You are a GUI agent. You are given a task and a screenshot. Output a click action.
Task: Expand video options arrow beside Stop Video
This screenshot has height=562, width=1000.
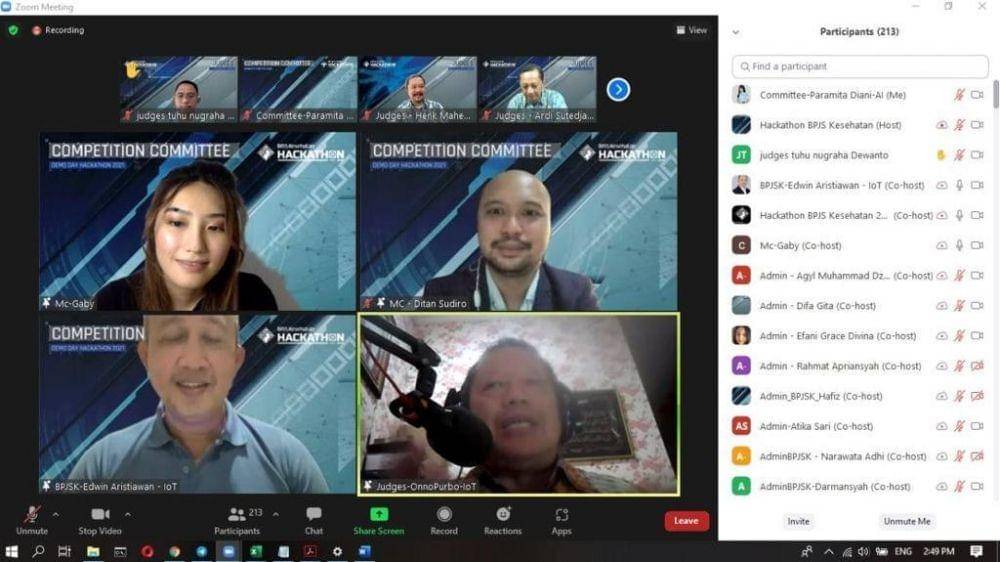pos(128,514)
